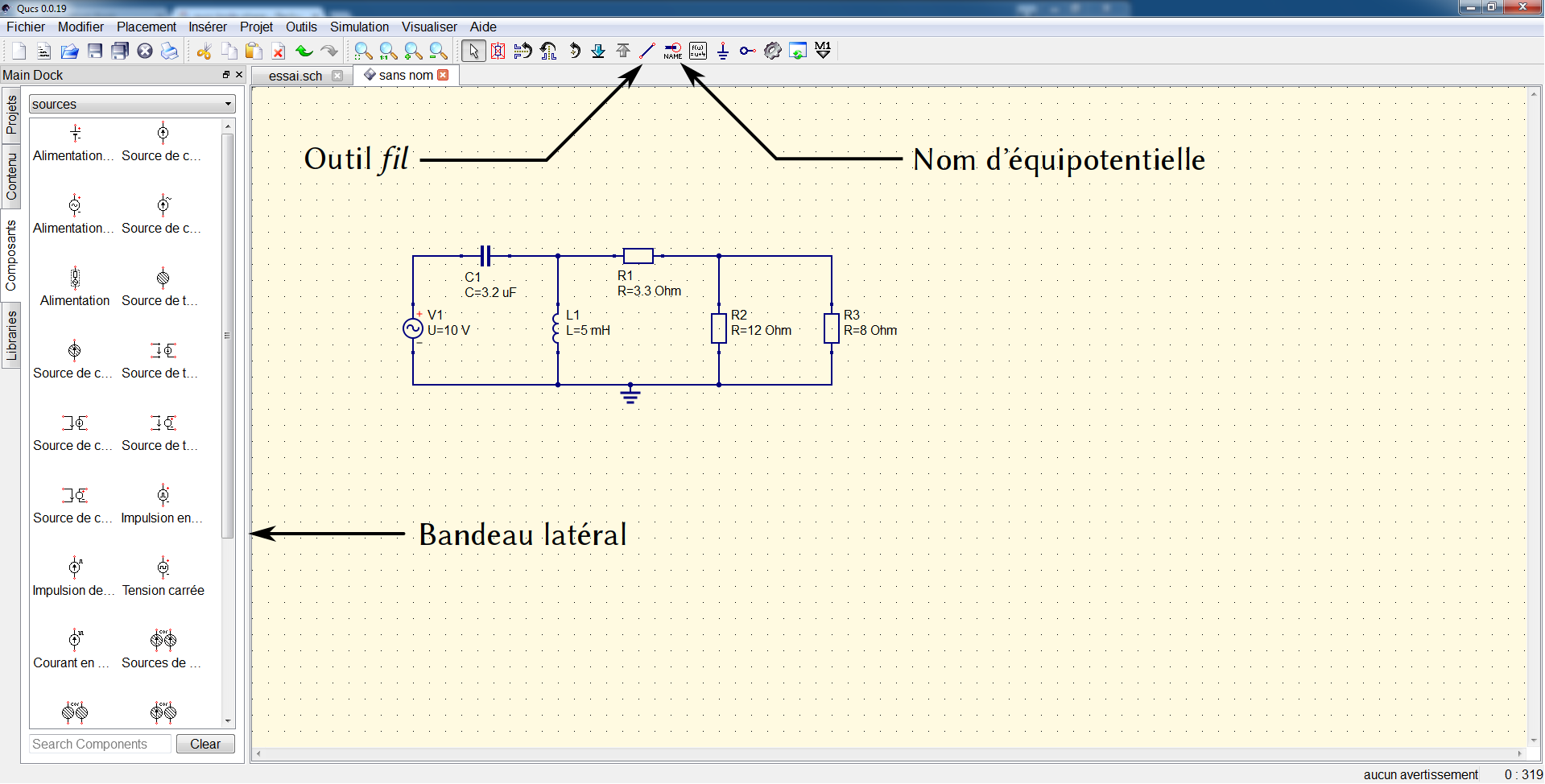This screenshot has width=1545, height=784.
Task: Open the Simulation menu
Action: click(x=359, y=27)
